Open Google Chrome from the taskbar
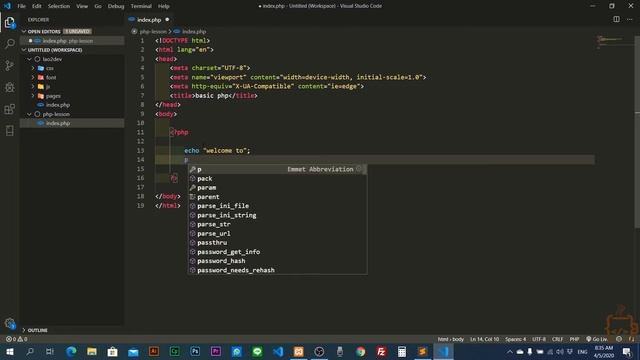 (360, 351)
